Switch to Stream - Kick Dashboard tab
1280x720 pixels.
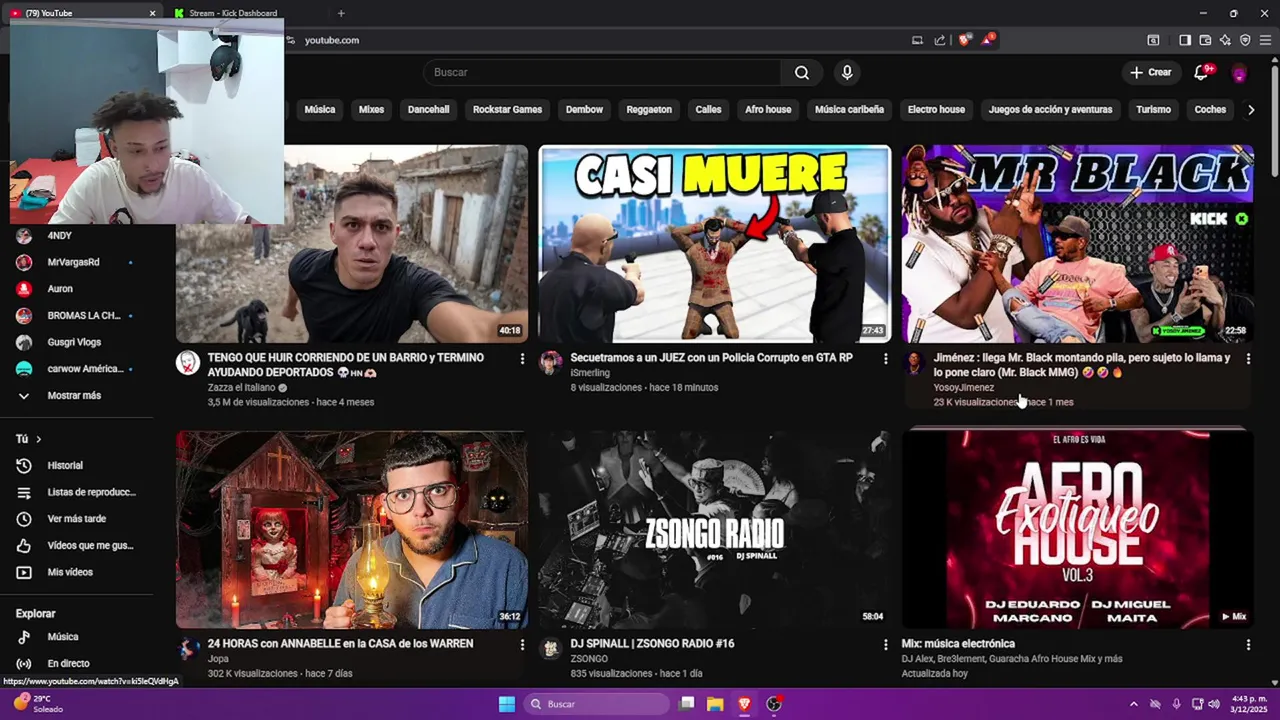(233, 13)
